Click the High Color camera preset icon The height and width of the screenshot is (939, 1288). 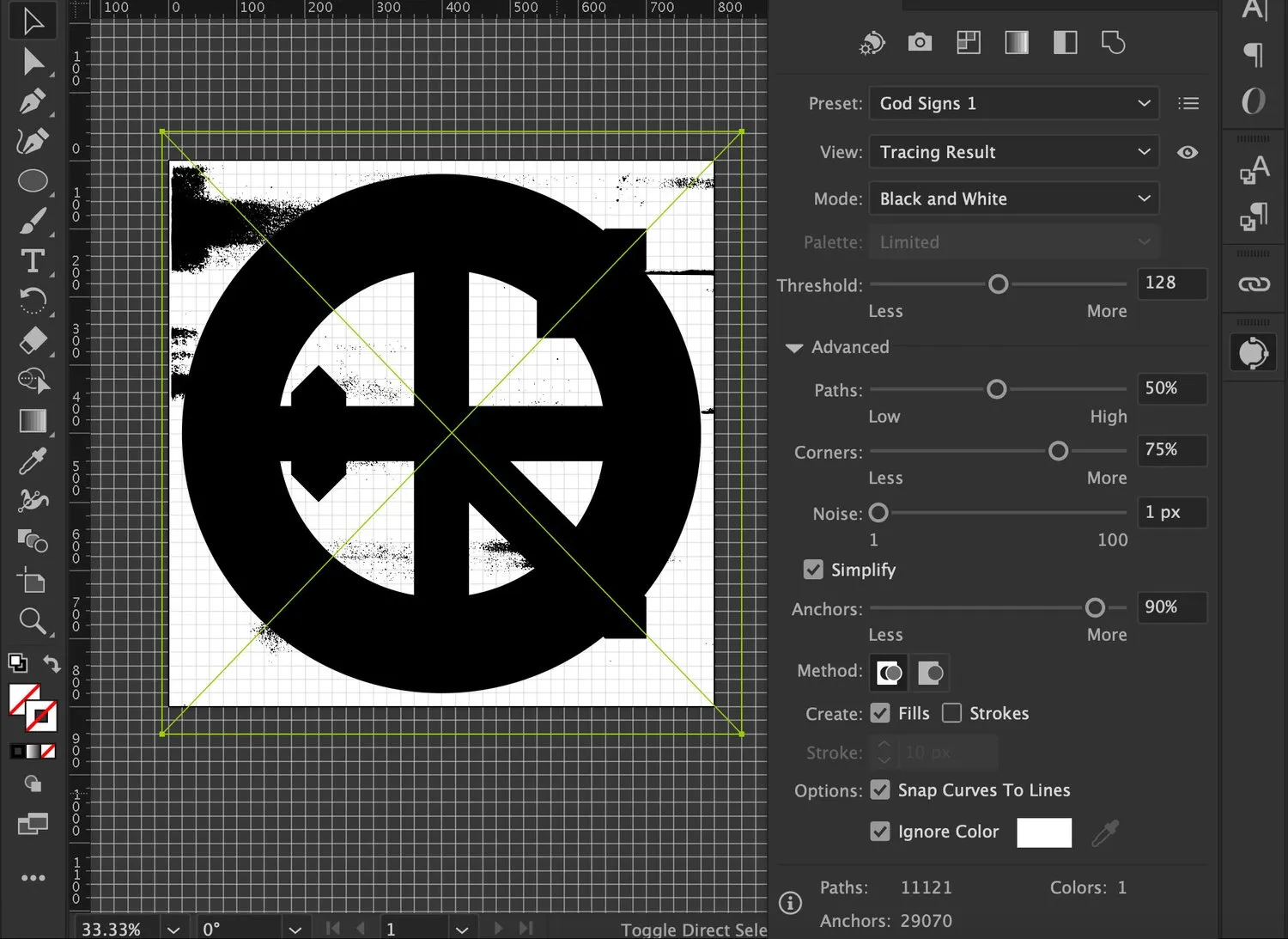click(920, 42)
